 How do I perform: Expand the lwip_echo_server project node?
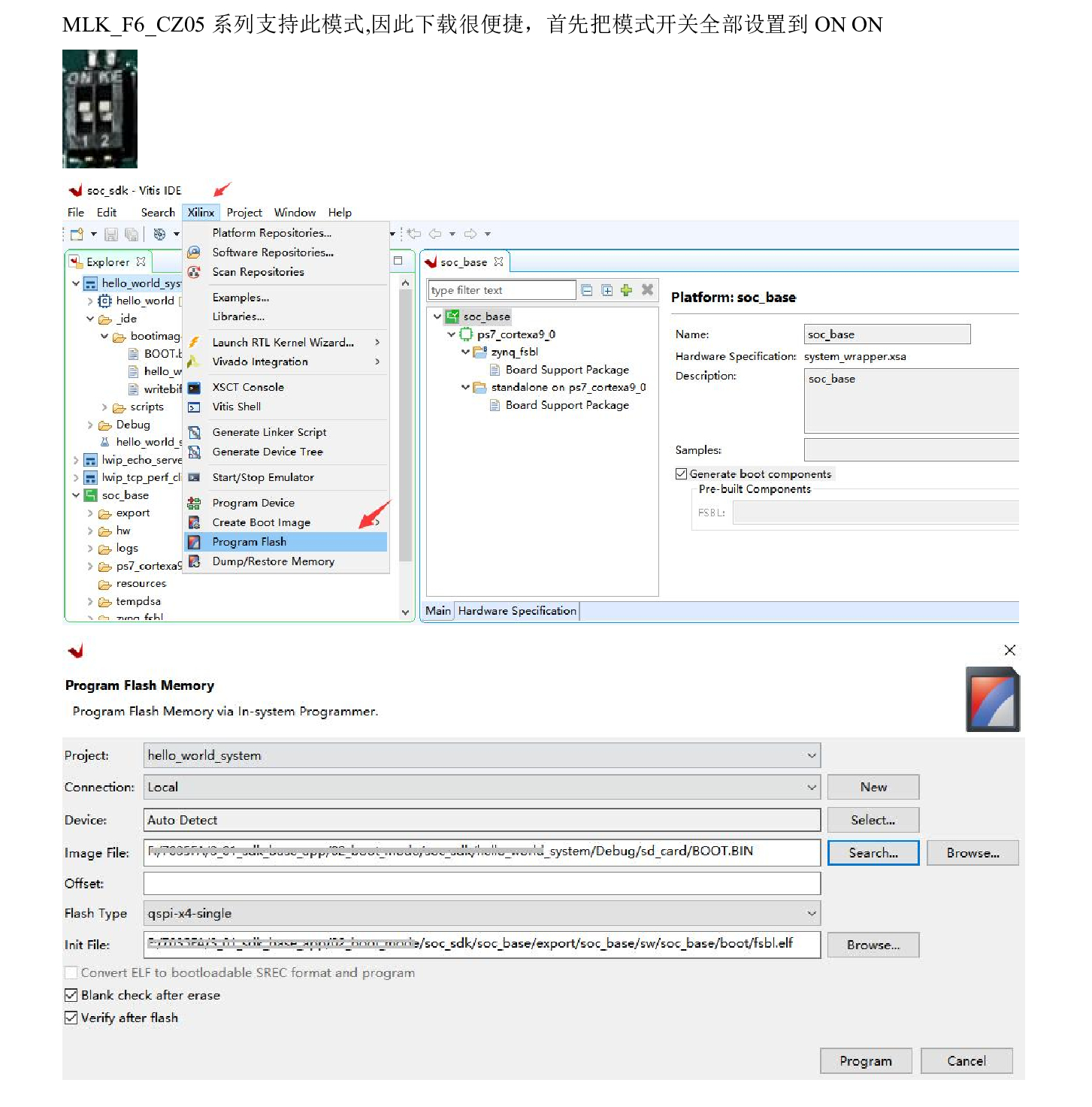(76, 460)
